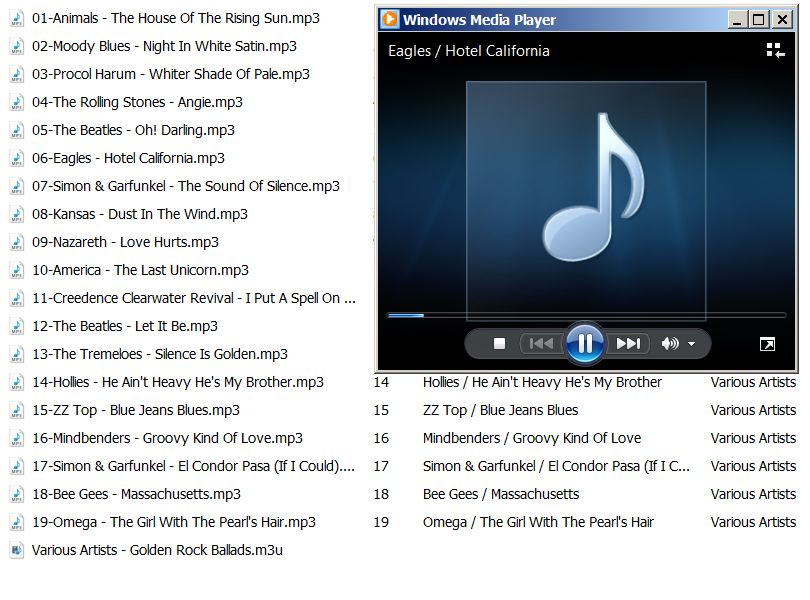Viewport: 810px width, 600px height.
Task: Skip to the previous track
Action: (541, 344)
